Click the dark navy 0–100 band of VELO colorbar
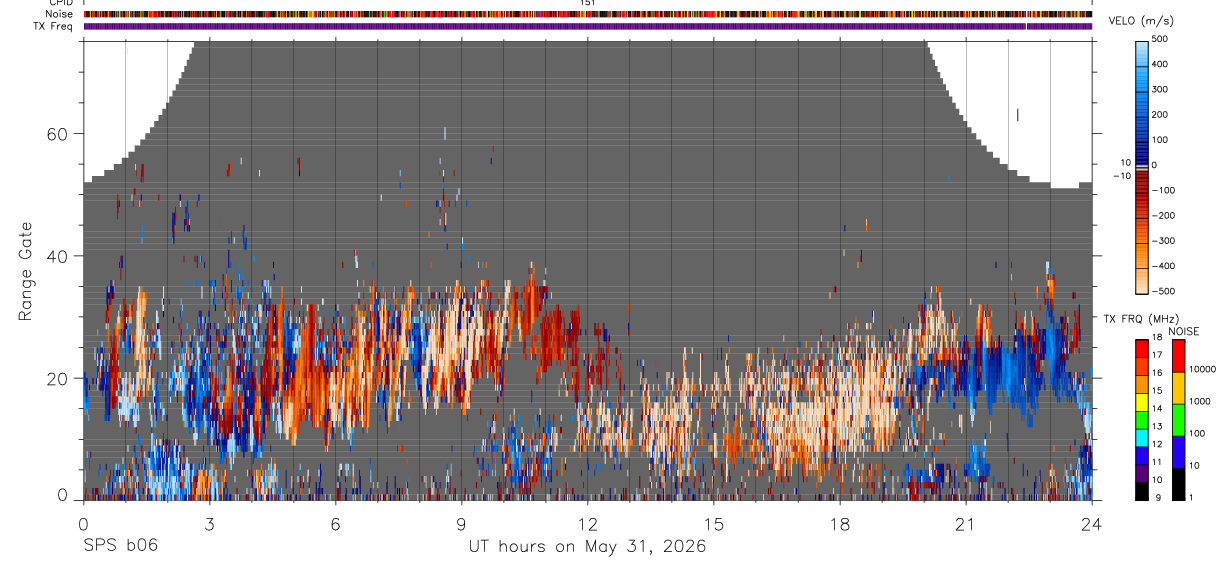This screenshot has height=567, width=1228. click(x=1143, y=152)
